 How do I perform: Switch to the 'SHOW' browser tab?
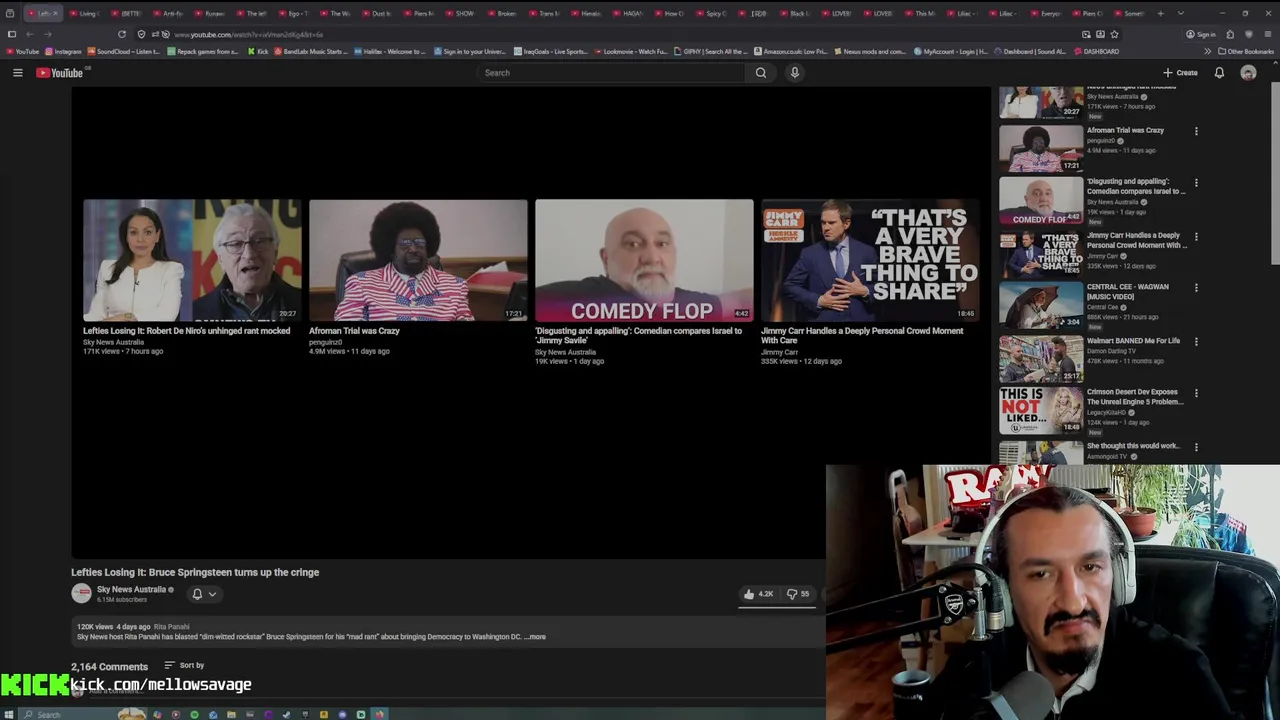tap(460, 13)
